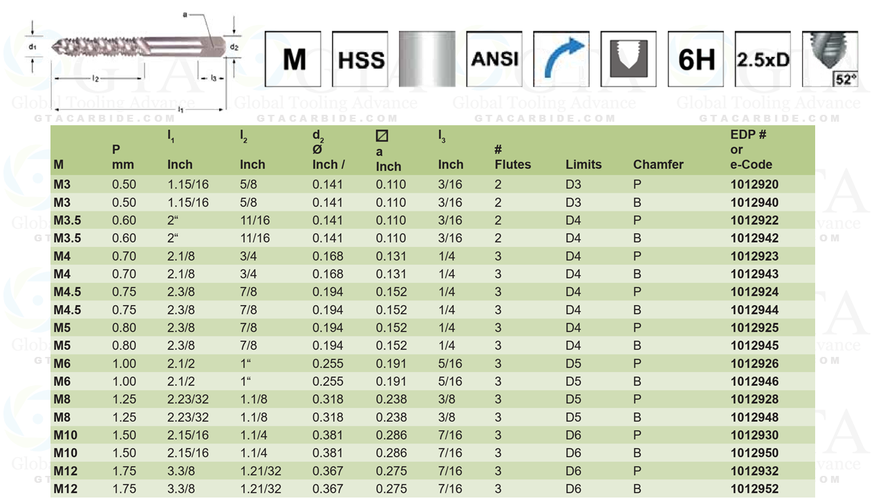The image size is (885, 498).
Task: Open EDP code 1012920
Action: 754,185
